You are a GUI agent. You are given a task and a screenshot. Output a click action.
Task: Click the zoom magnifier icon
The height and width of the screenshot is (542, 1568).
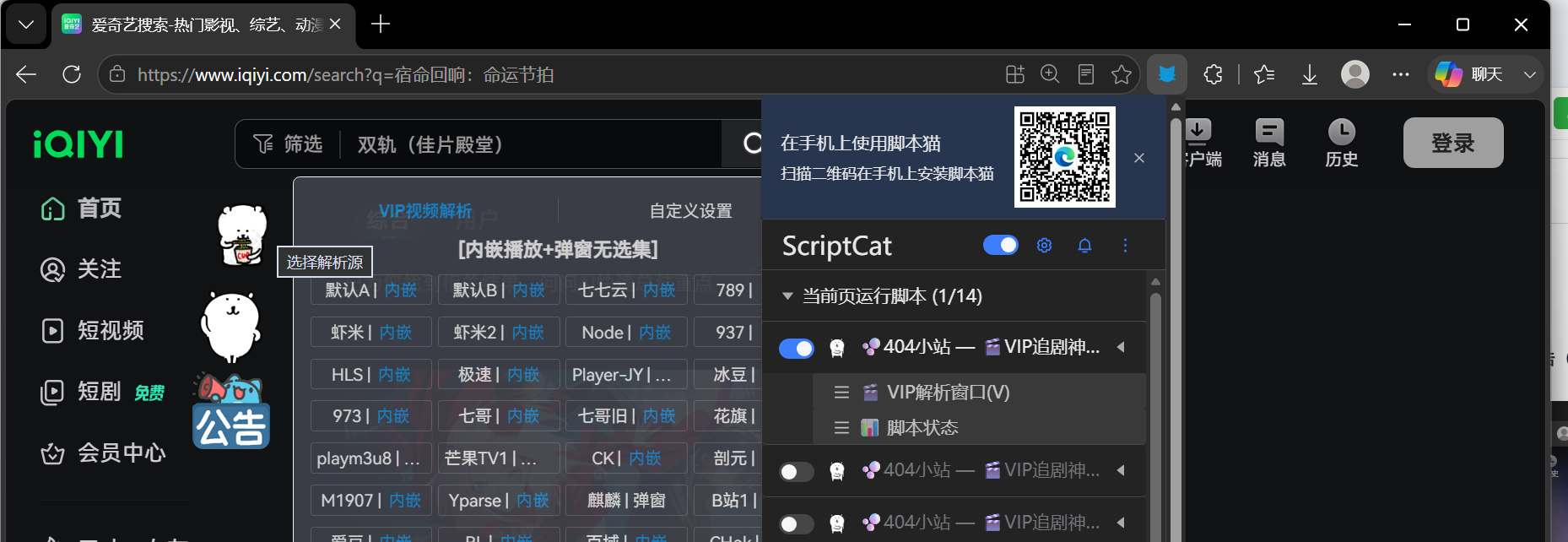coord(1050,74)
